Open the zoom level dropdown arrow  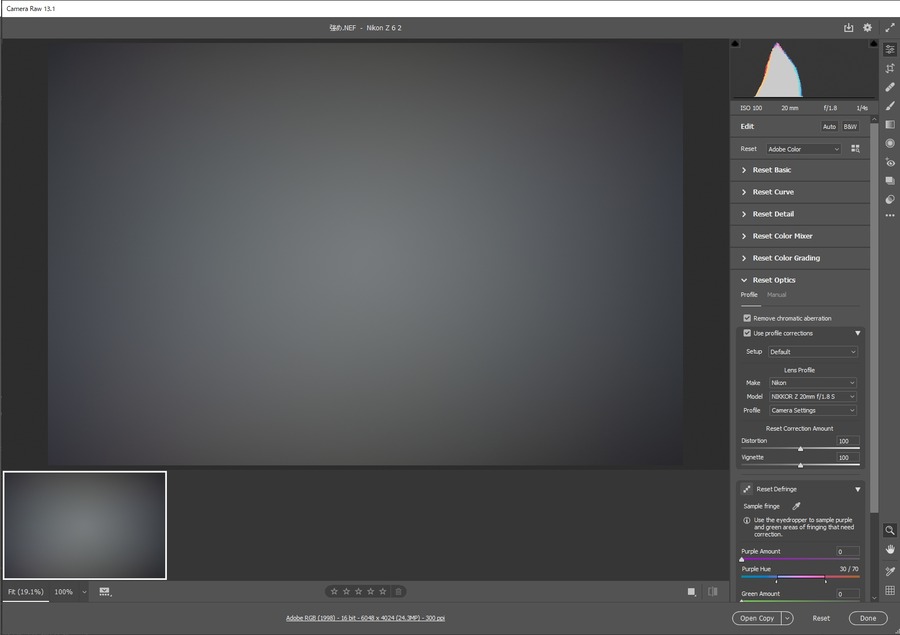(84, 592)
